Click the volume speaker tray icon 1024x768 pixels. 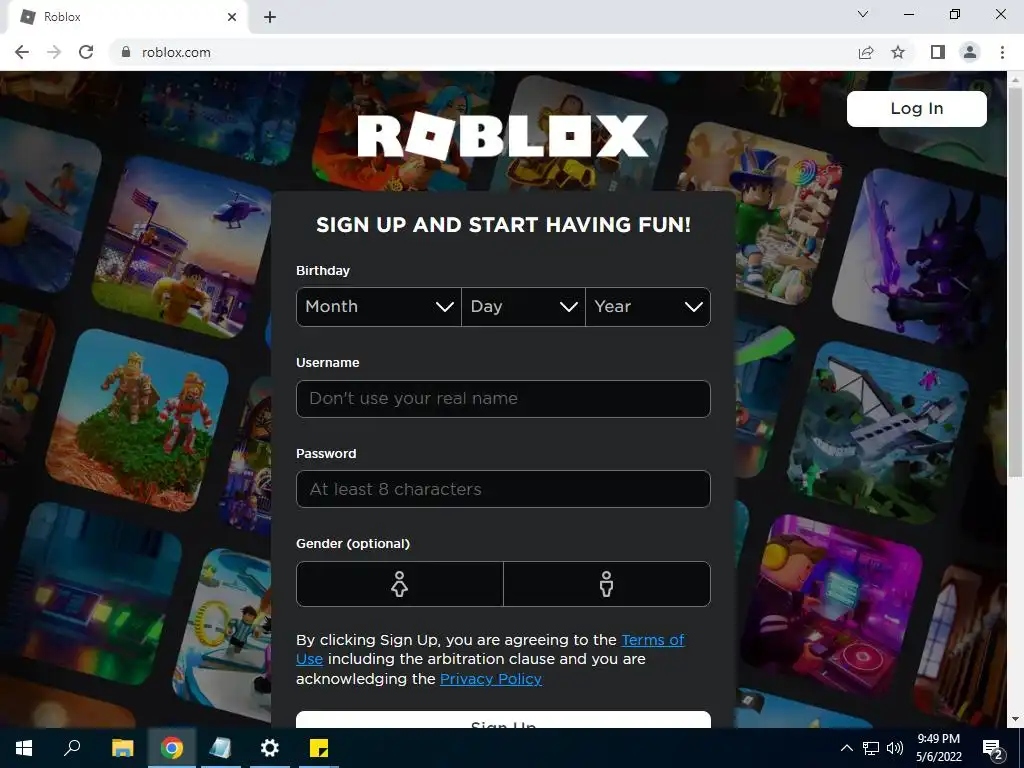click(x=895, y=748)
